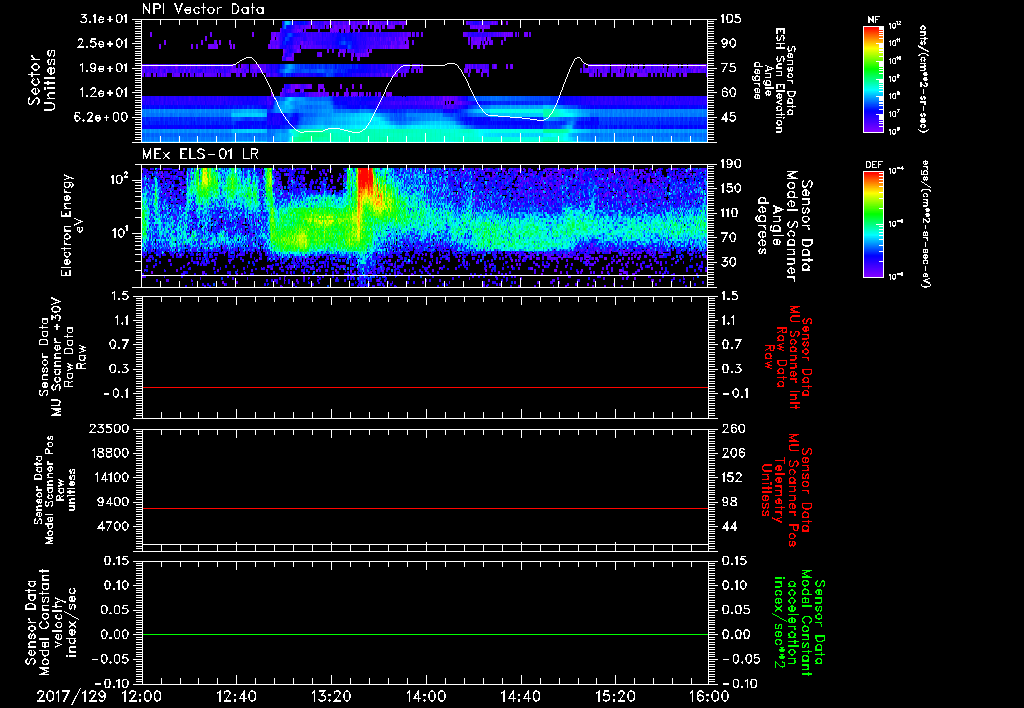Click the 14:40 time axis label
This screenshot has height=708, width=1024.
pyautogui.click(x=520, y=696)
